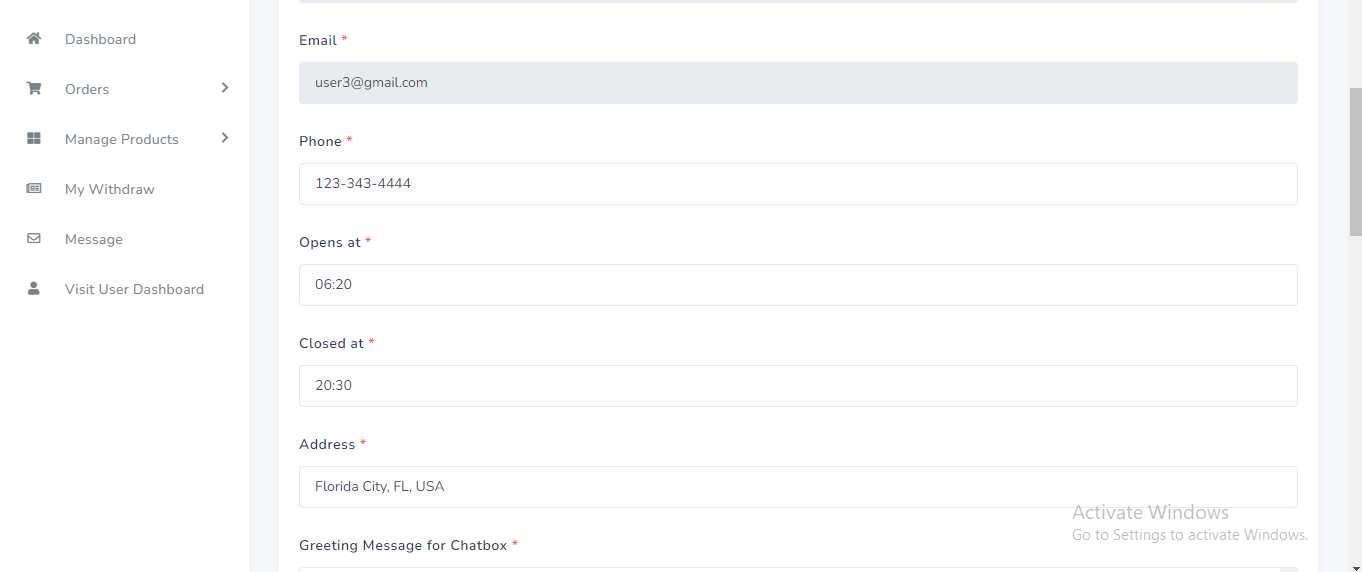
Task: Click the Opens at time field
Action: pyautogui.click(x=798, y=285)
